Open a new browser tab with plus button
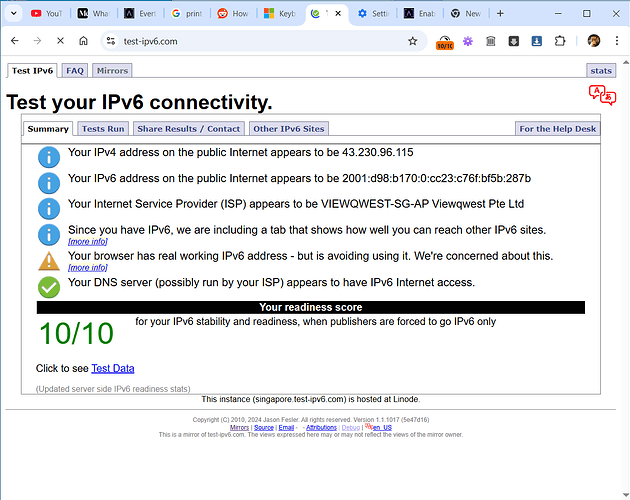Viewport: 630px width, 500px height. pos(500,14)
